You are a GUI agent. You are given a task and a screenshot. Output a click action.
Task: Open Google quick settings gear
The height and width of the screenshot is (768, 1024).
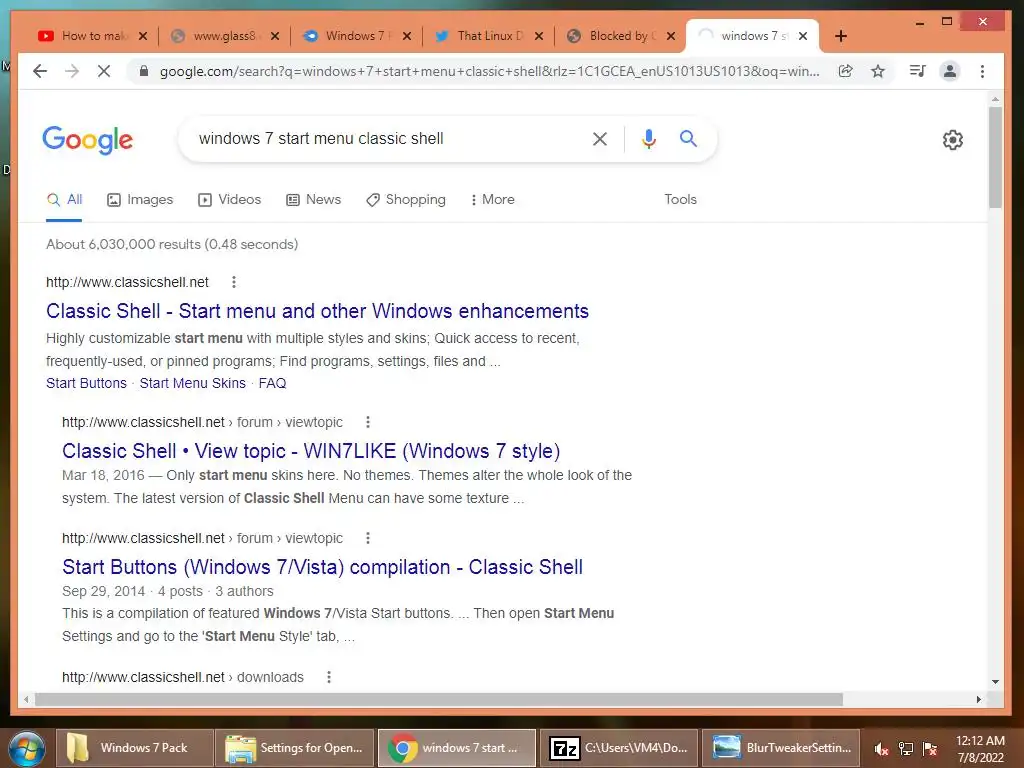[953, 140]
